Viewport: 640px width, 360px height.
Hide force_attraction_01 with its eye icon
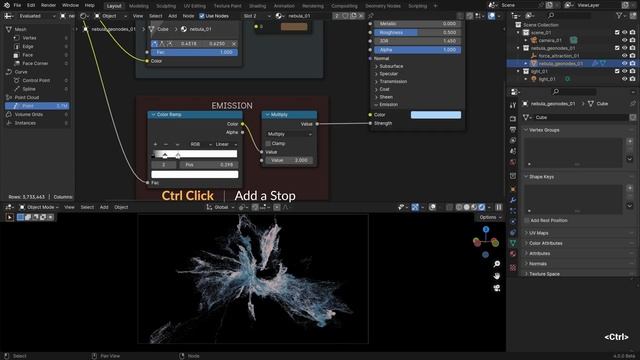click(624, 56)
